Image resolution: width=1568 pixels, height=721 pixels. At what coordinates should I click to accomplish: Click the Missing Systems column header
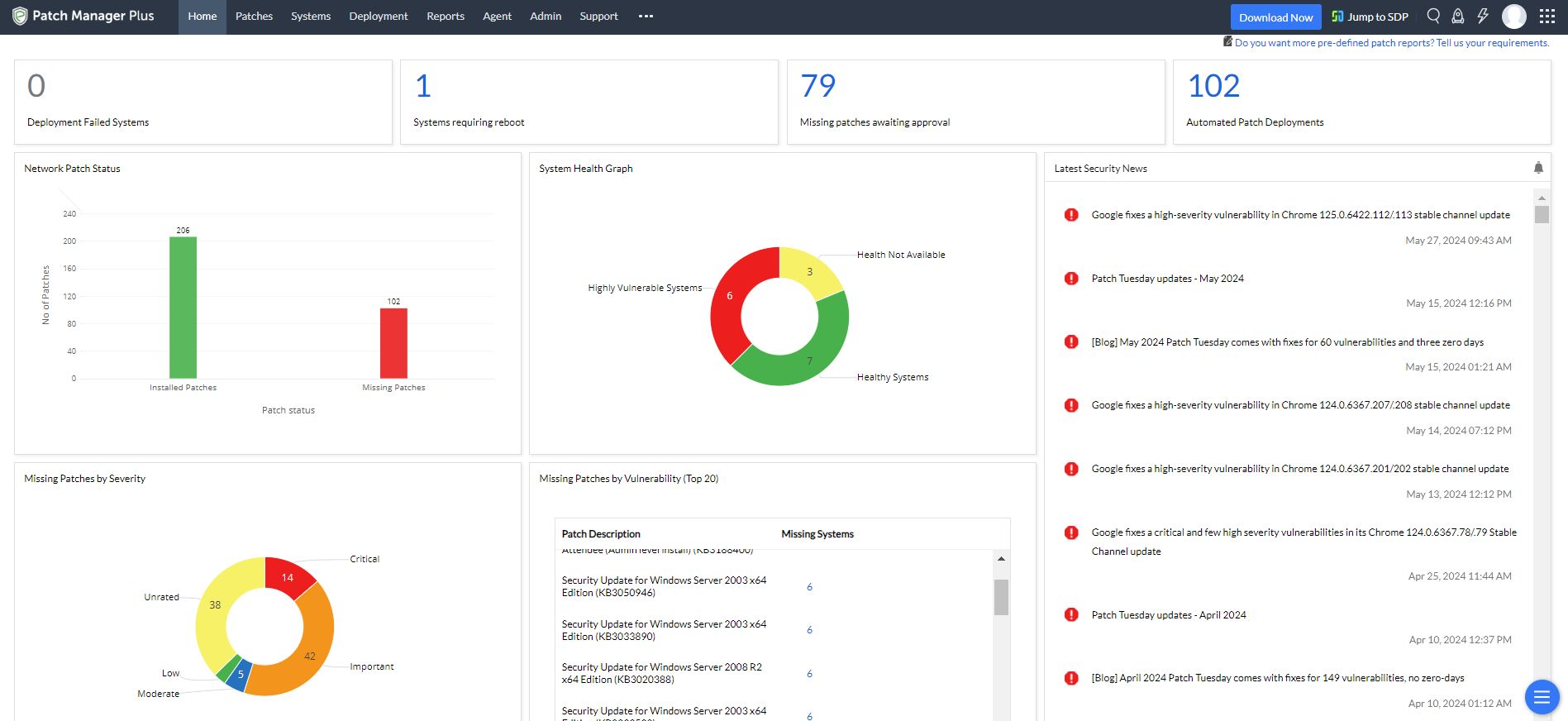pyautogui.click(x=817, y=534)
